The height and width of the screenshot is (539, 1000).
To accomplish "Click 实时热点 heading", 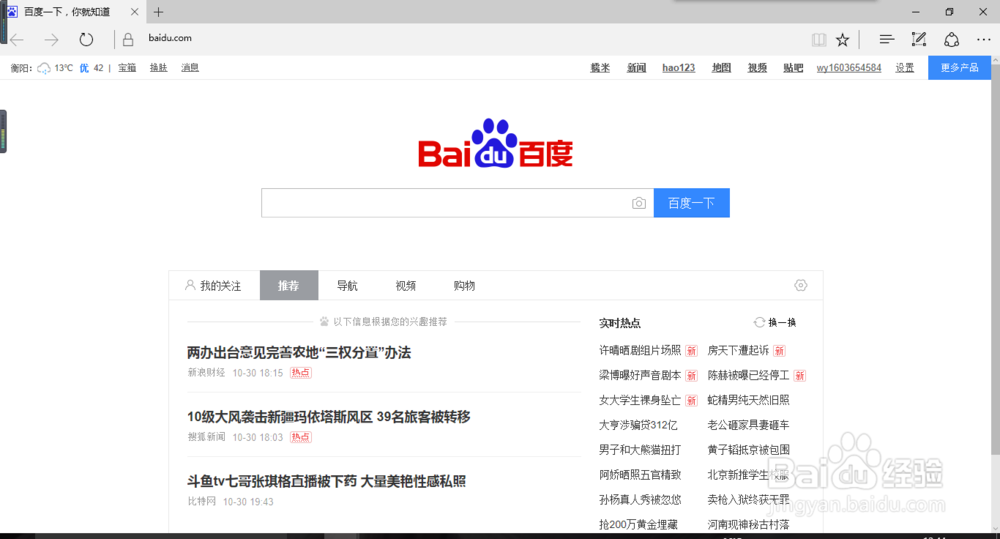I will 619,323.
